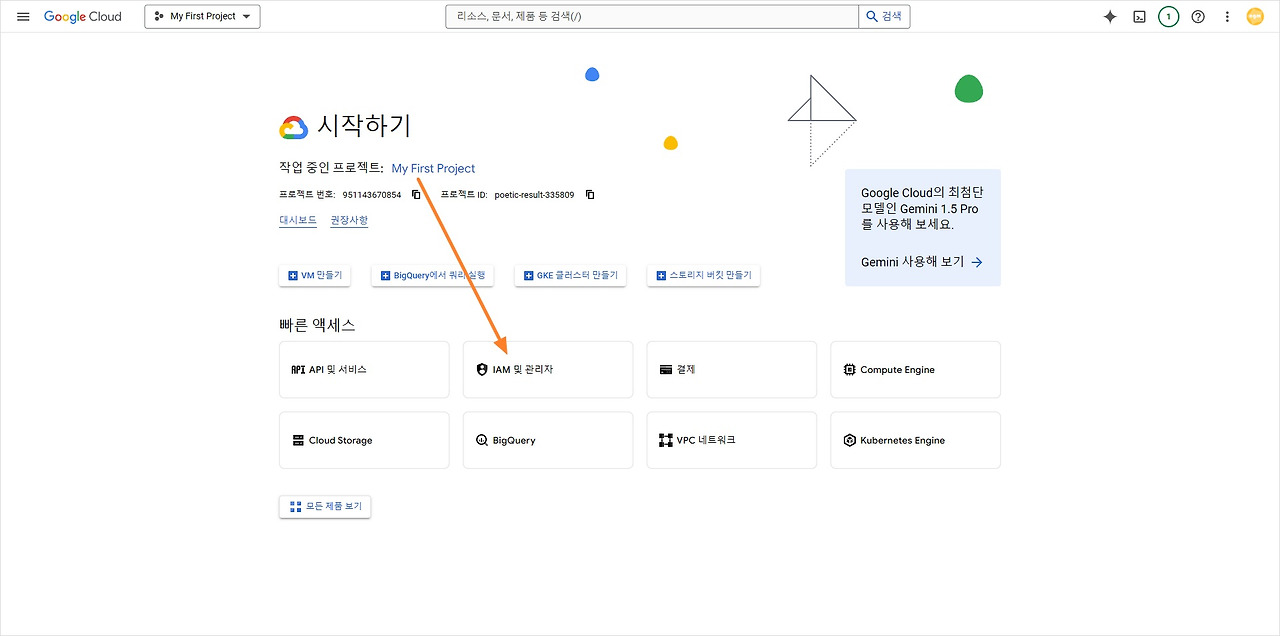Activate Cloud Shell terminal icon
Viewport: 1280px width, 636px height.
tap(1139, 17)
